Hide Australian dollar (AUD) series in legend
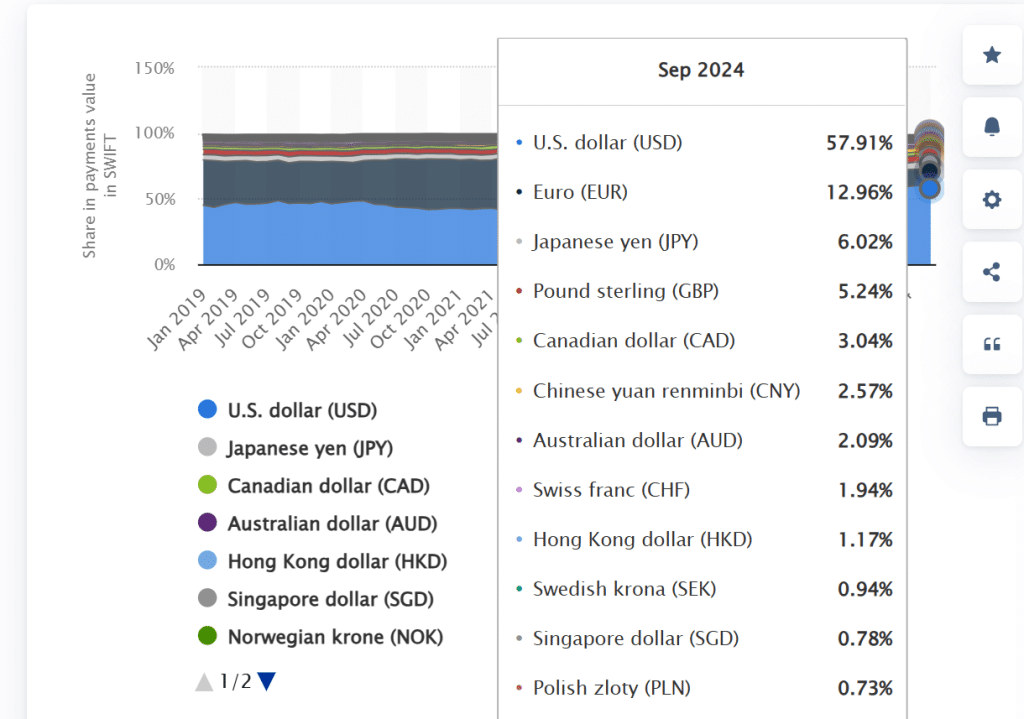Viewport: 1024px width, 719px height. click(x=332, y=524)
